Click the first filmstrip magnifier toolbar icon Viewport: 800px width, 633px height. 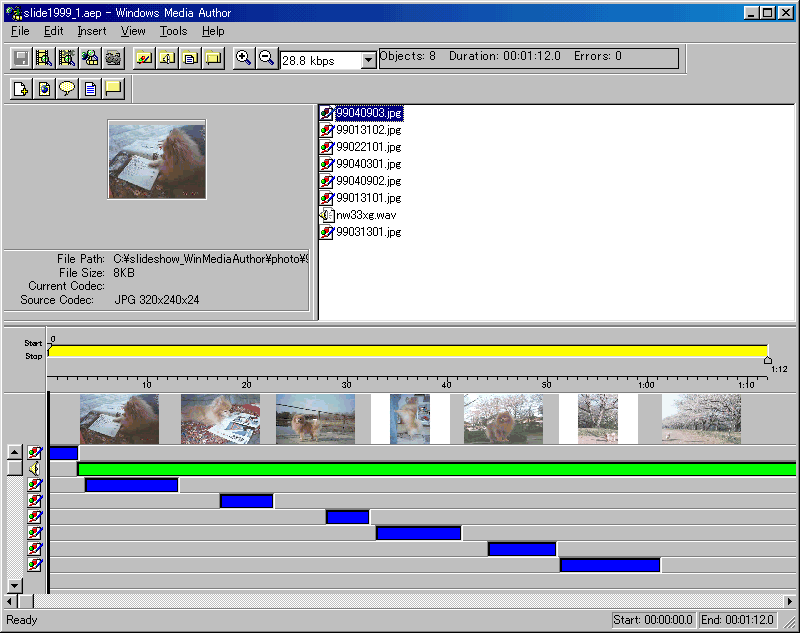pos(43,58)
